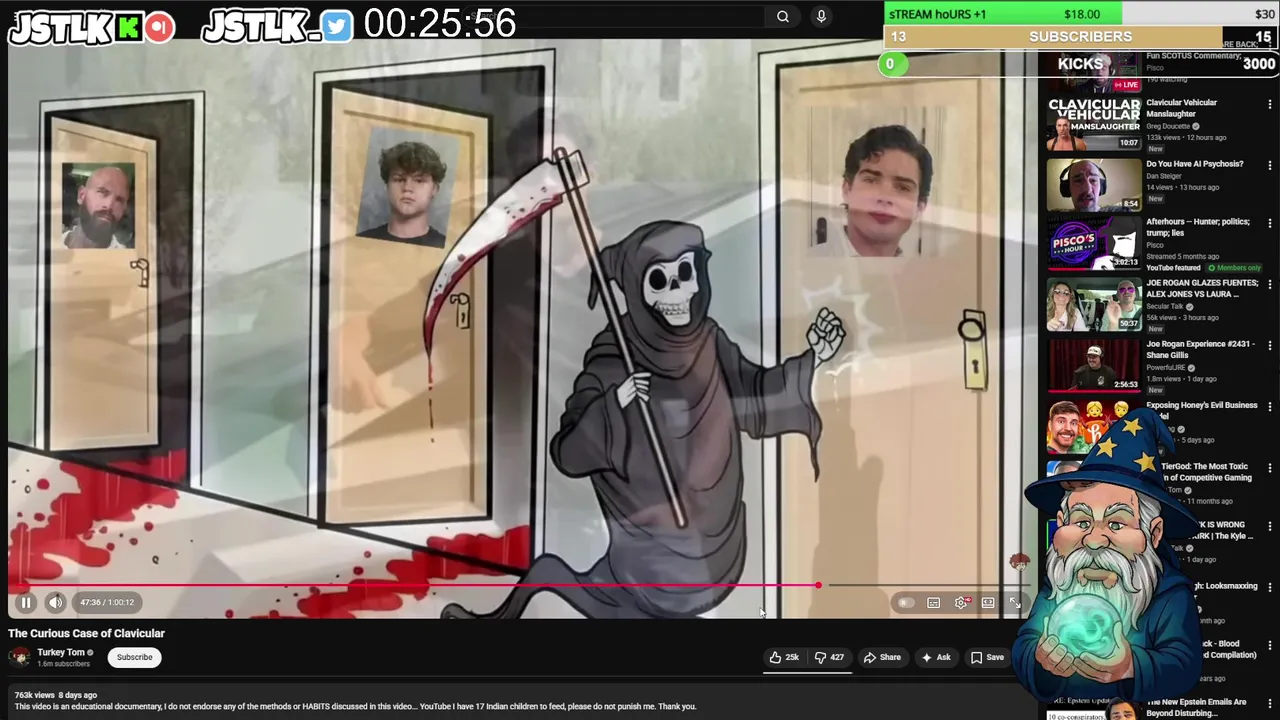Open options menu for Do You Have AI Psychosis?
Viewport: 1280px width, 720px height.
(x=1270, y=164)
